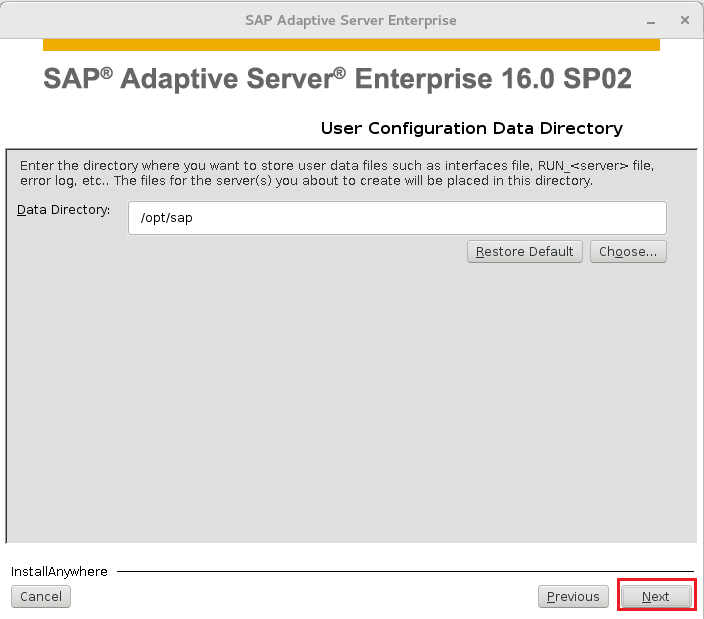This screenshot has width=704, height=619.
Task: Click the instruction paragraph about user data files
Action: [x=337, y=173]
